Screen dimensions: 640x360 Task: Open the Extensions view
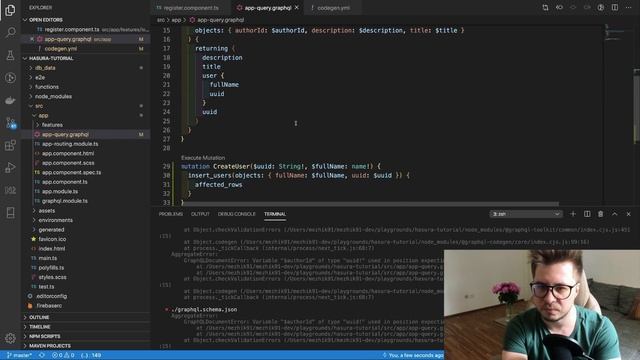click(10, 145)
